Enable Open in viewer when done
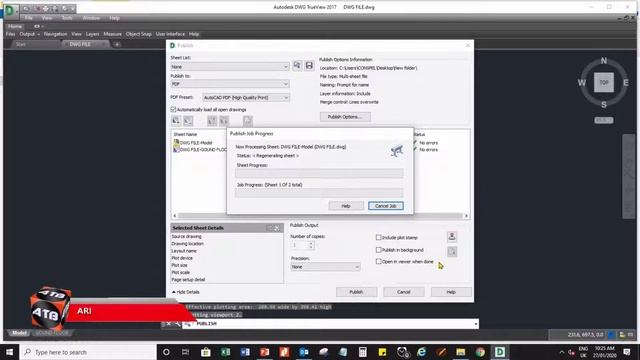 [378, 261]
